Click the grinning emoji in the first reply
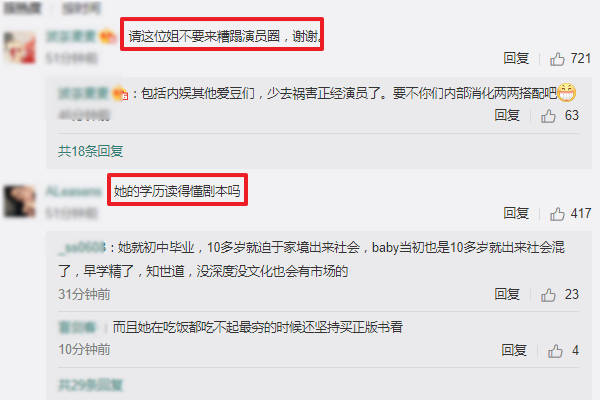600x400 pixels. pos(566,93)
